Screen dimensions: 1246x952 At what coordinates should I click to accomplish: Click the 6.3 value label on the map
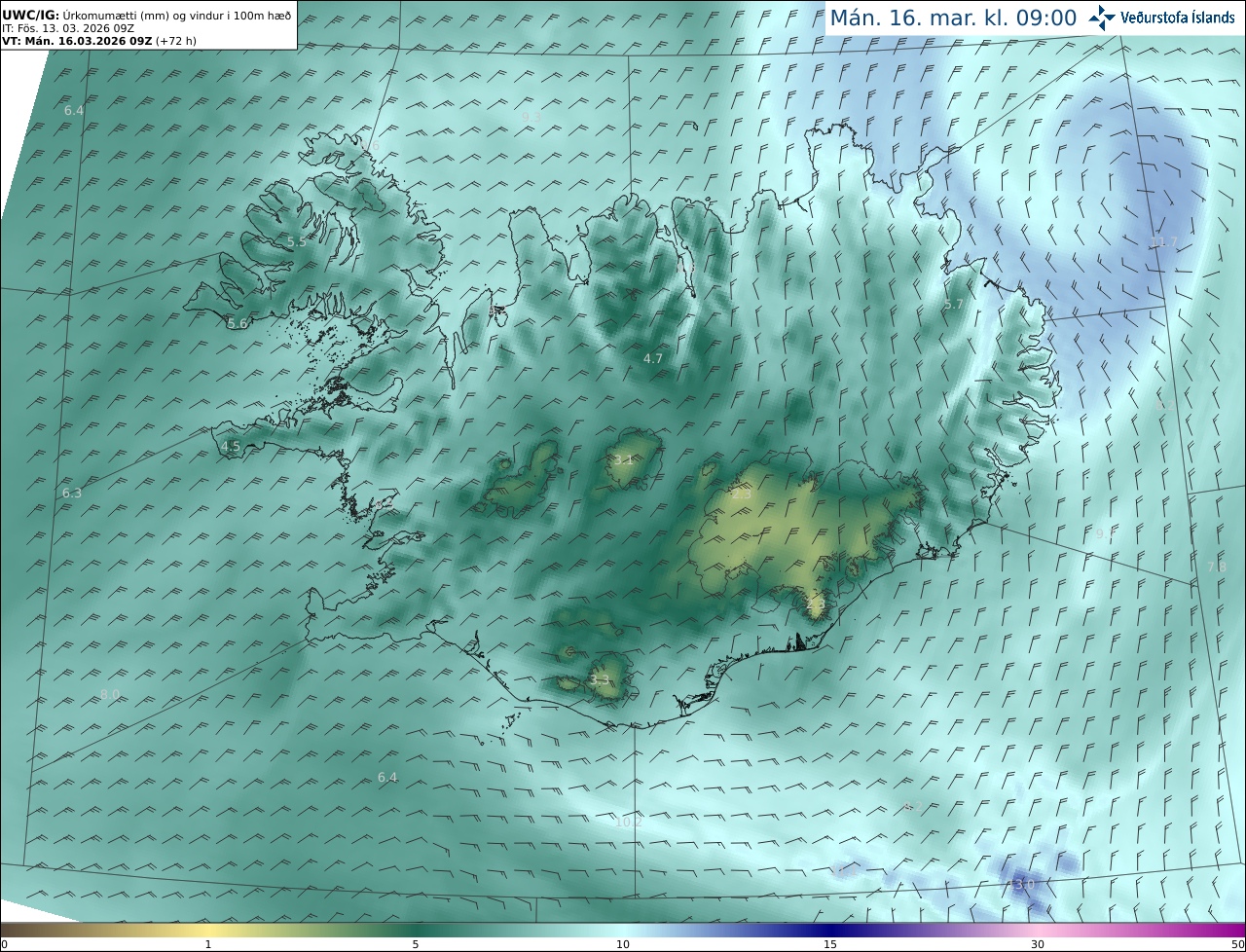[x=72, y=494]
